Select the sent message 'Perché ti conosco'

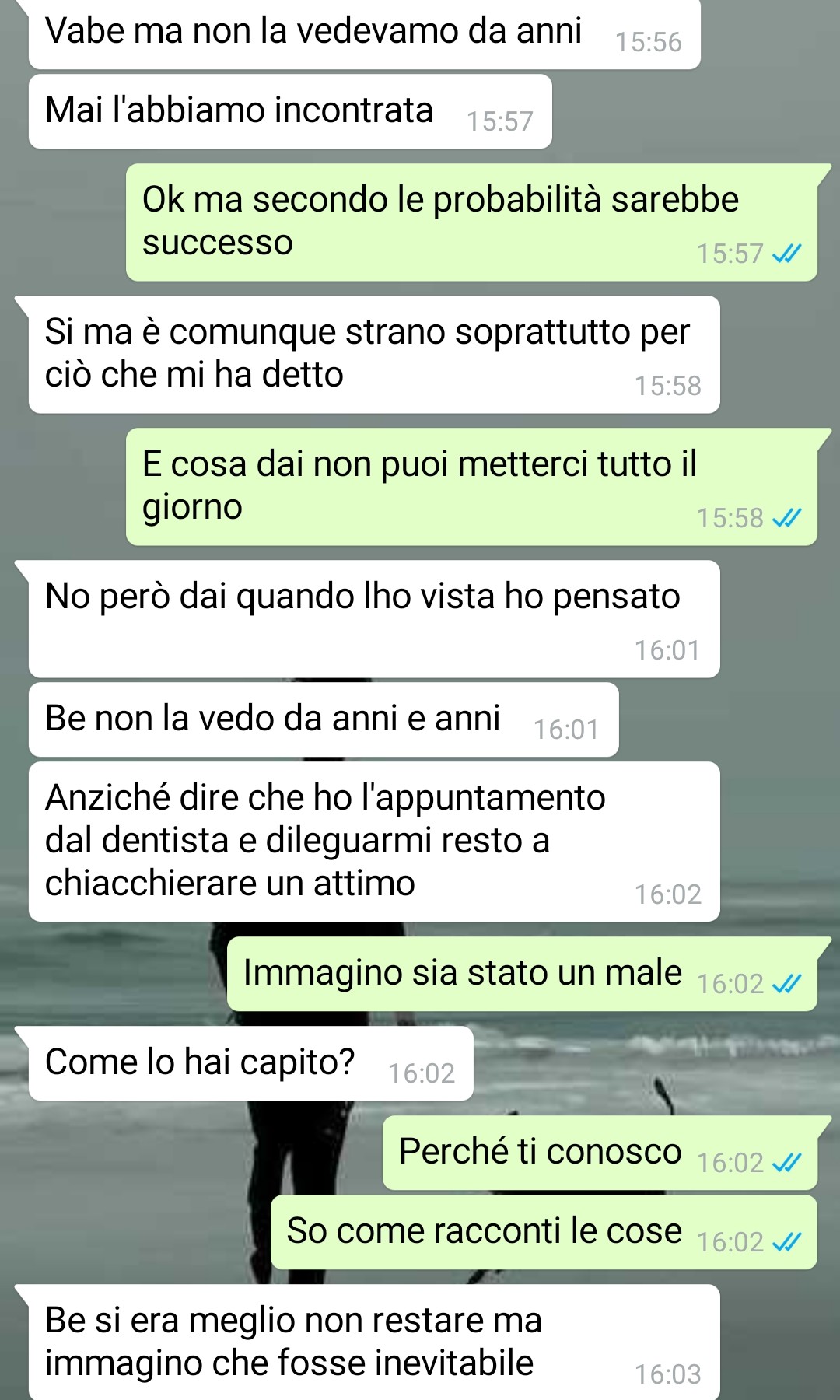point(600,1153)
